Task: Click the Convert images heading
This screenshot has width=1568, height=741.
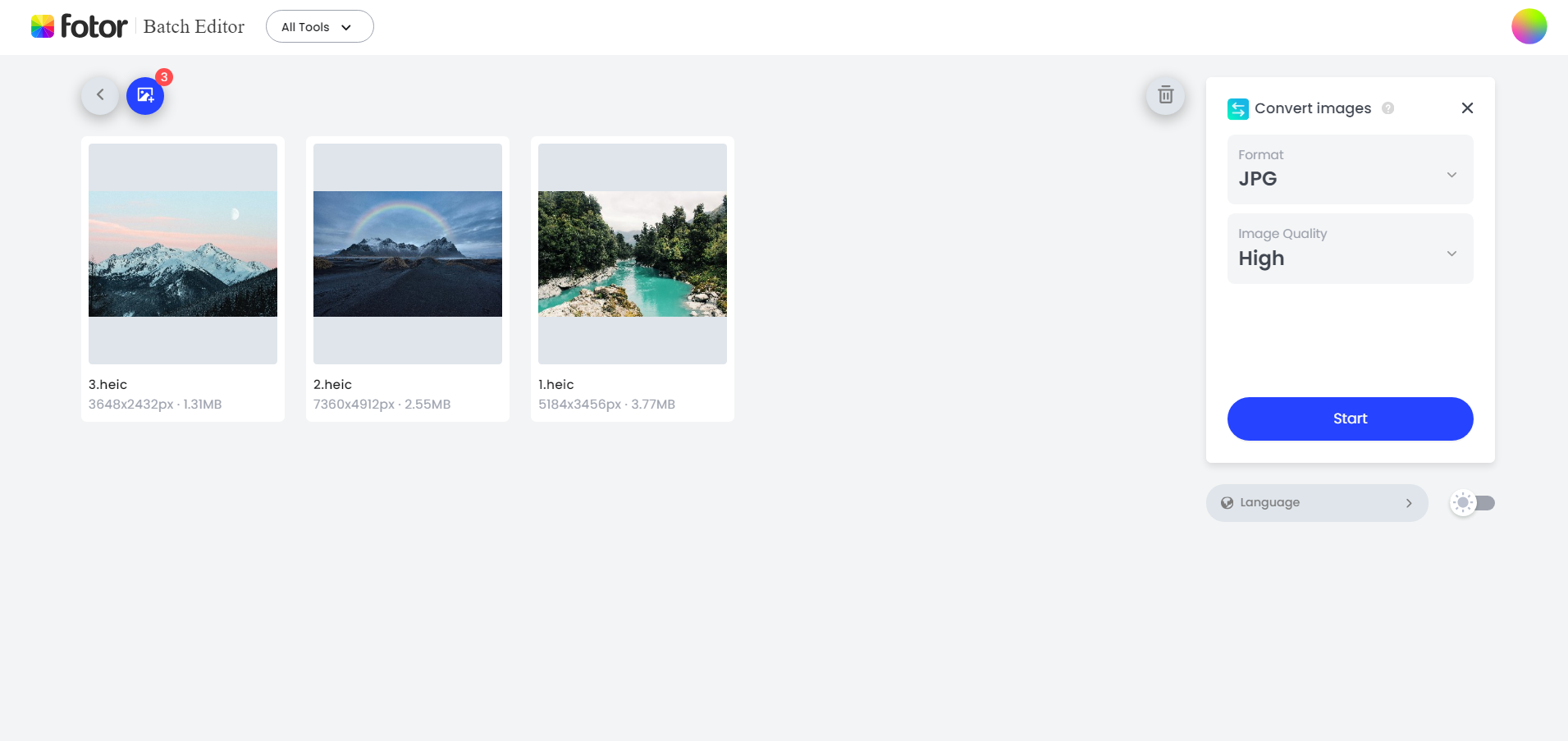Action: (x=1313, y=108)
